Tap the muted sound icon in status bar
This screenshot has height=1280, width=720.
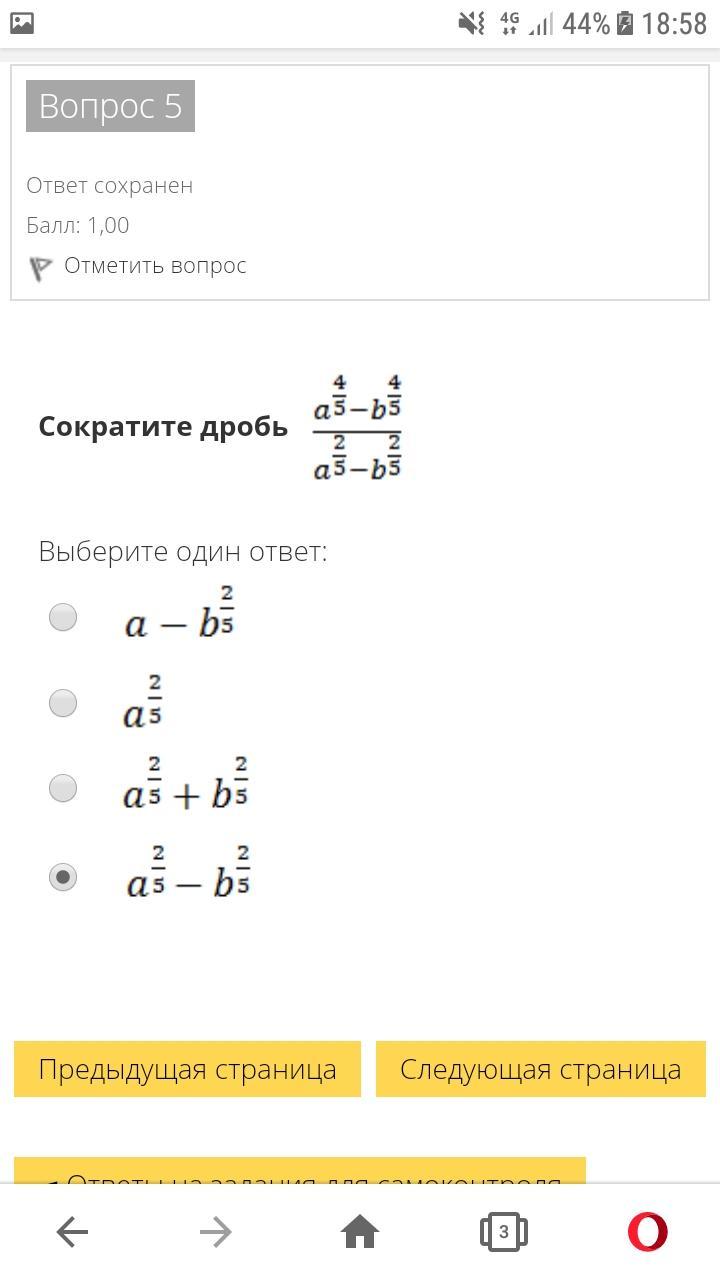(x=471, y=23)
